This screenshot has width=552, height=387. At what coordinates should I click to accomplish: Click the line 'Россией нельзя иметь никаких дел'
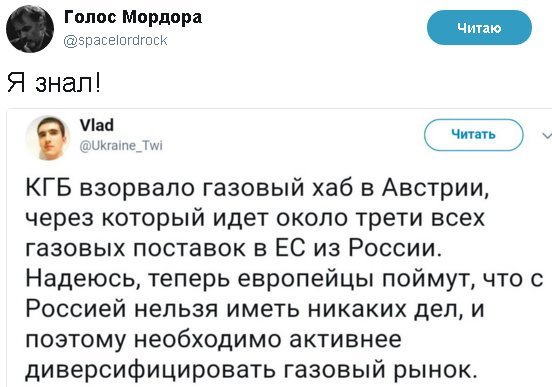tap(255, 309)
